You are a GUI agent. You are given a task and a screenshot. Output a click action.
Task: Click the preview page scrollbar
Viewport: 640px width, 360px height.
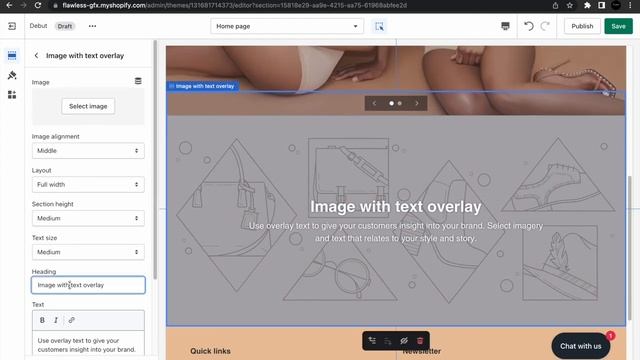pyautogui.click(x=630, y=248)
